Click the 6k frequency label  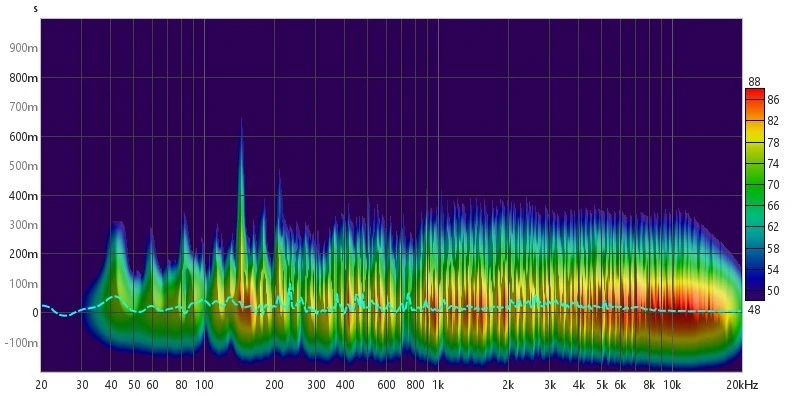coord(620,384)
